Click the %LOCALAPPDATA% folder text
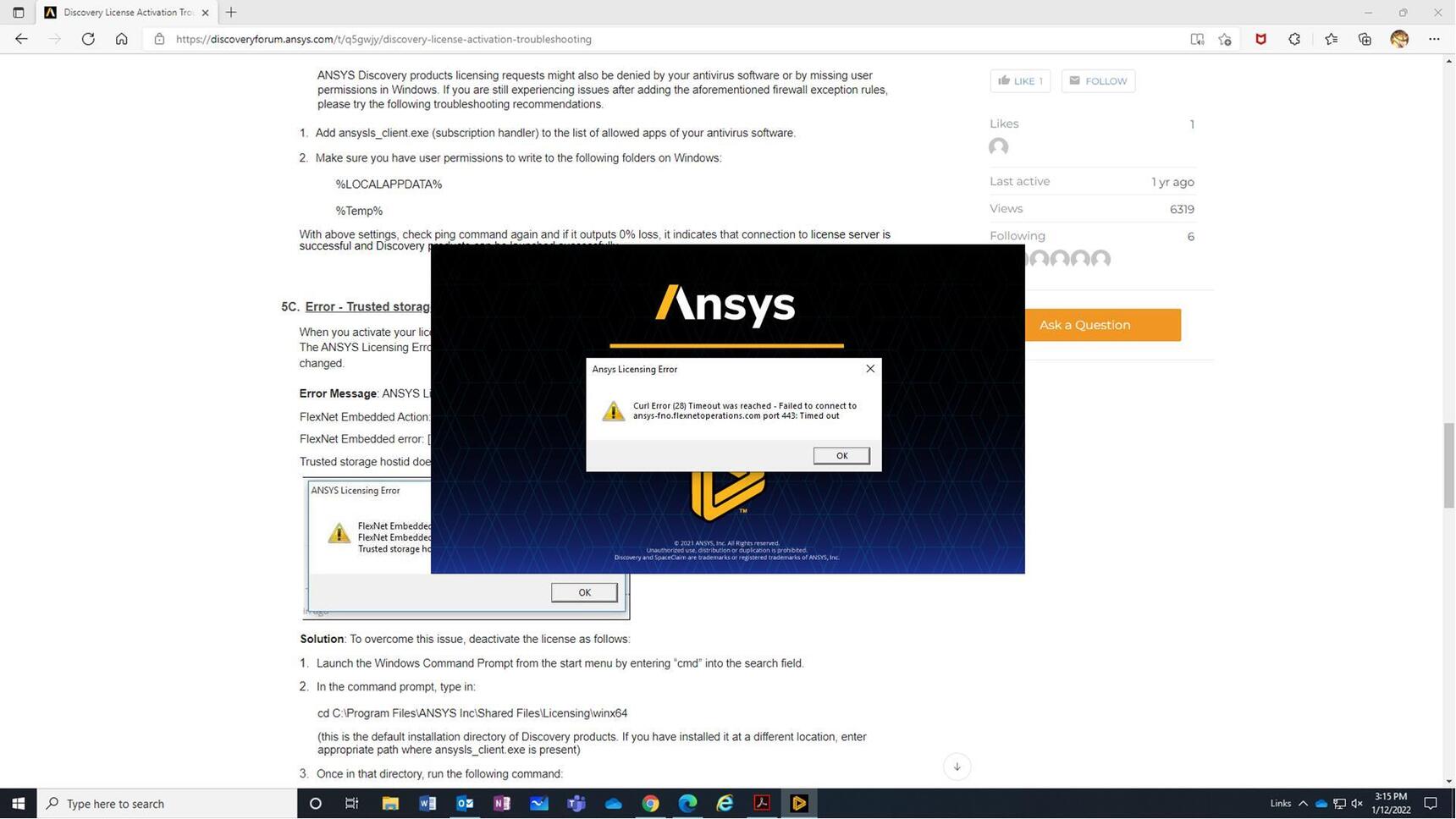This screenshot has height=819, width=1456. coord(389,184)
